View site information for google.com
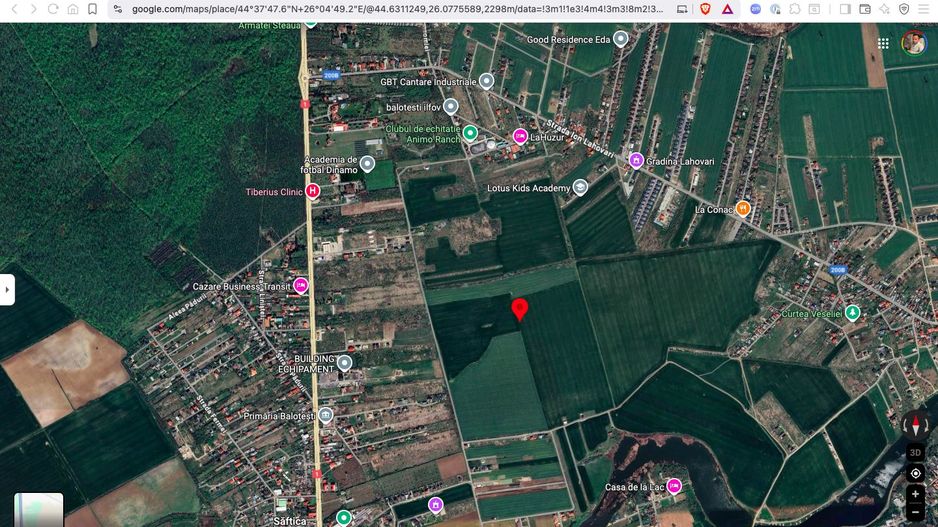 point(118,9)
